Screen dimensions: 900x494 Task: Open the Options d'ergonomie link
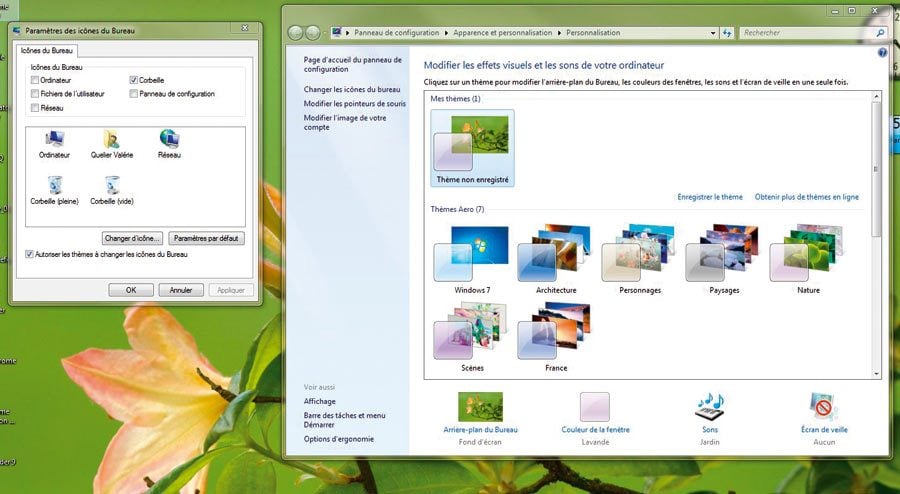click(339, 439)
